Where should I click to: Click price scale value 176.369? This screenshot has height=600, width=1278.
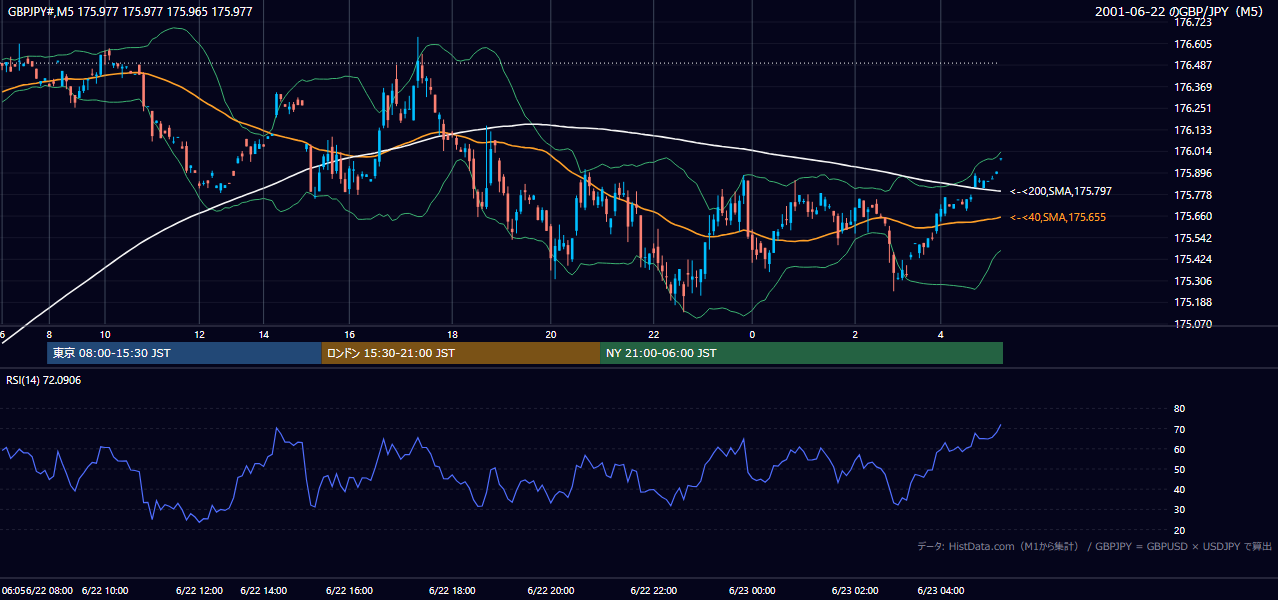tap(1192, 87)
